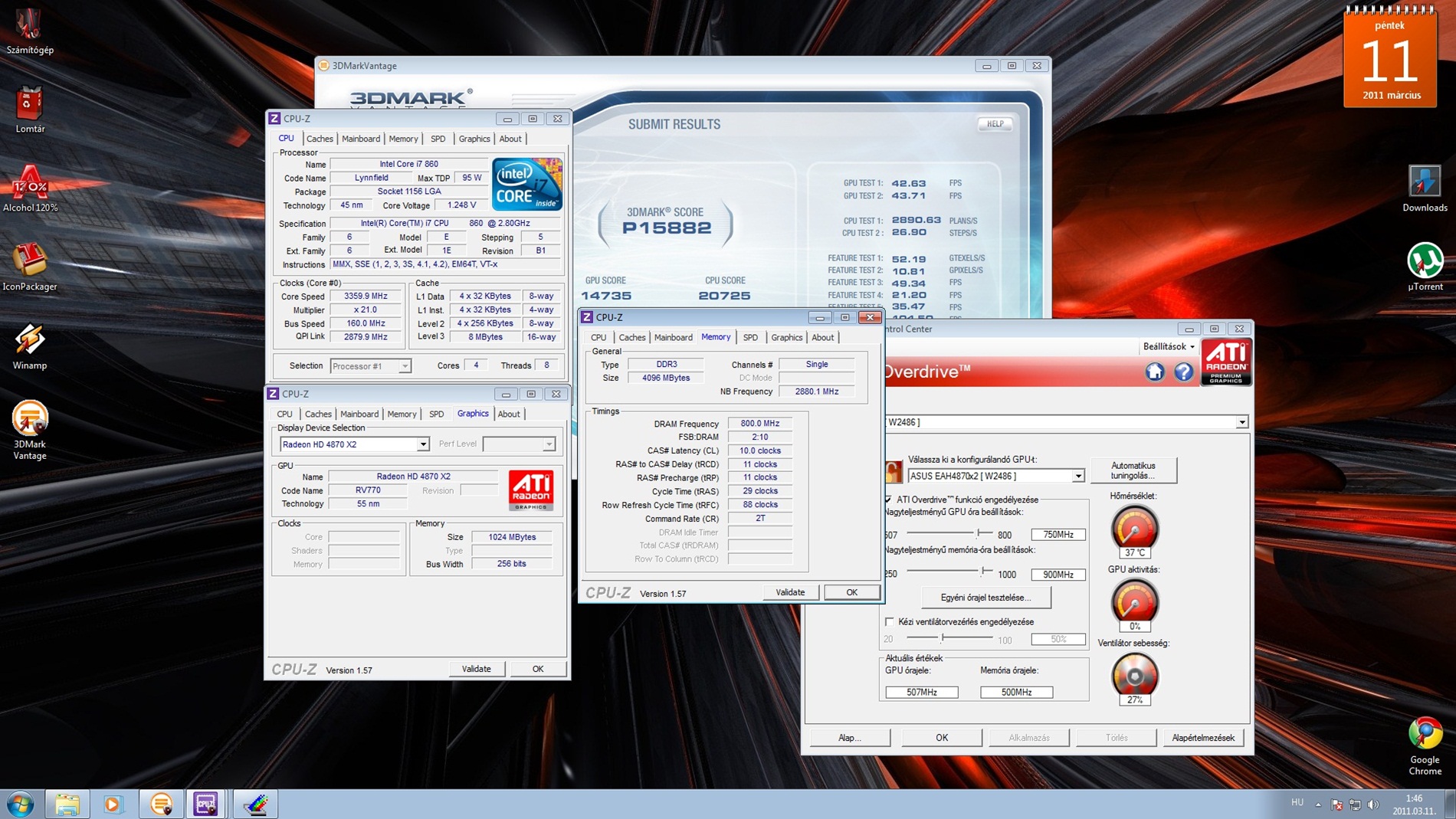Screen dimensions: 1456x819
Task: Open the Google Chrome desktop shortcut
Action: pos(1425,747)
